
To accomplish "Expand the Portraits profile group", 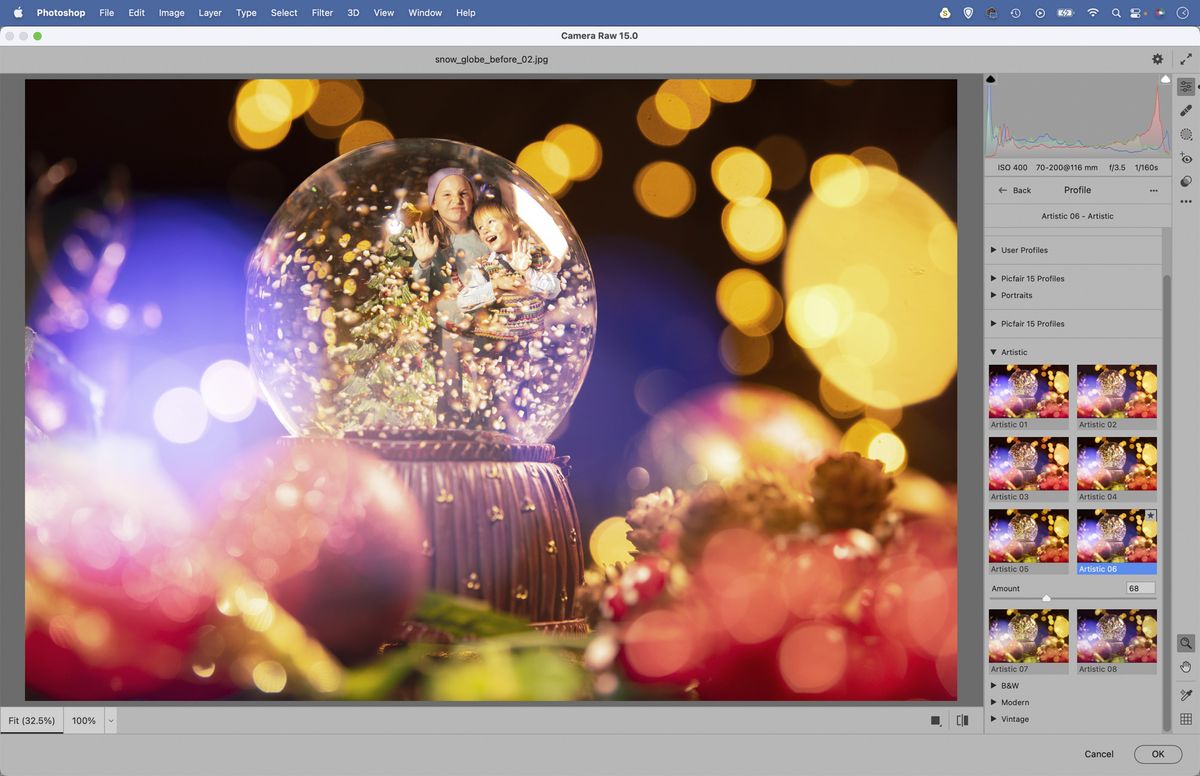I will click(x=993, y=295).
